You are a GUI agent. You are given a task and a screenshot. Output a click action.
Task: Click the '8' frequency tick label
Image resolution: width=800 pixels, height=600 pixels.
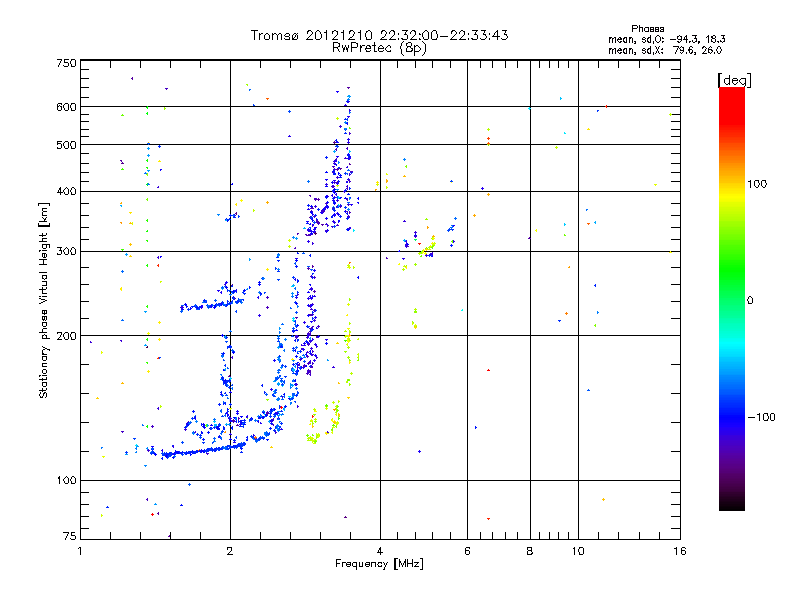pyautogui.click(x=530, y=551)
